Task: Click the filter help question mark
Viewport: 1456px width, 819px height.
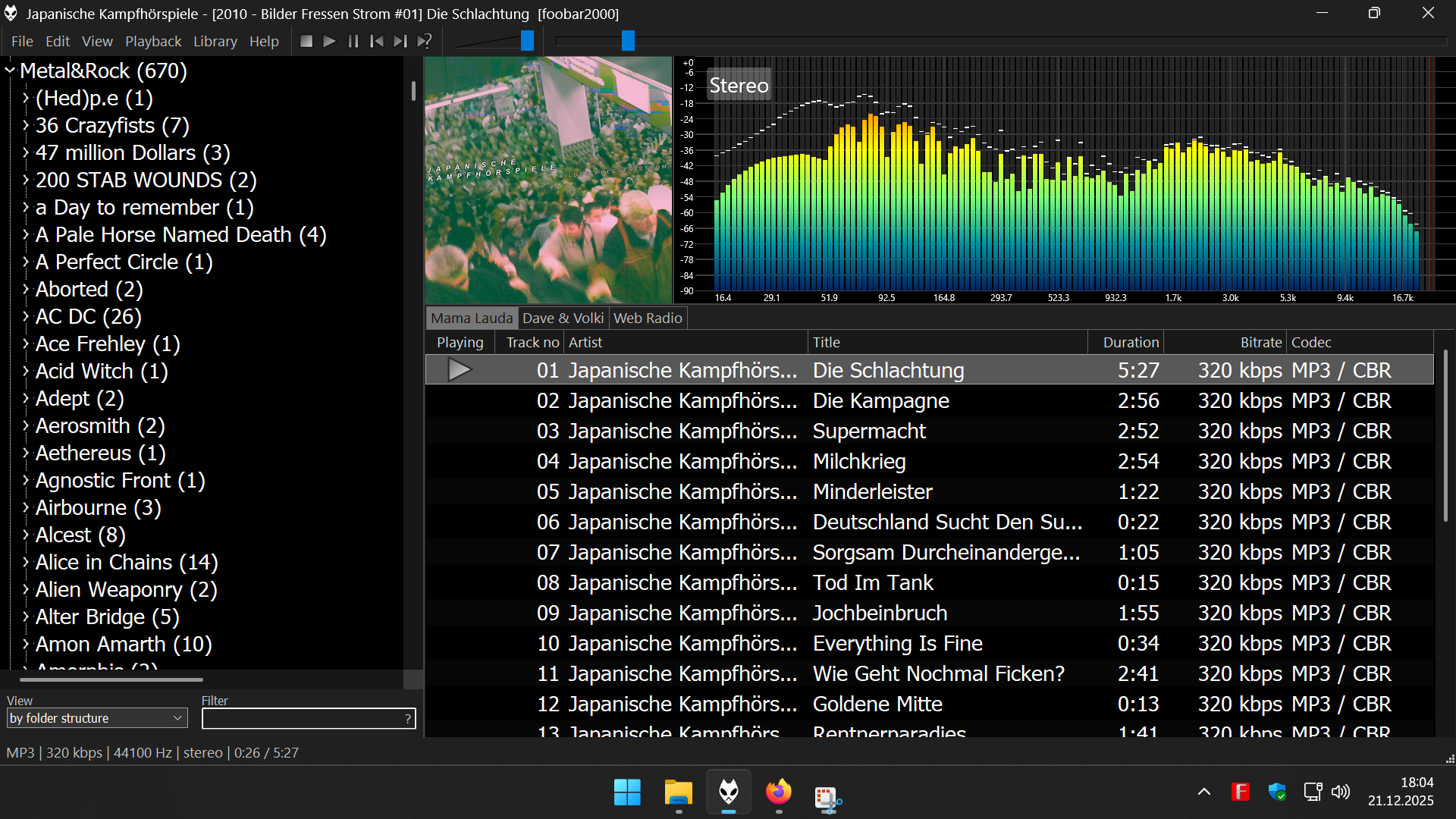Action: point(408,719)
